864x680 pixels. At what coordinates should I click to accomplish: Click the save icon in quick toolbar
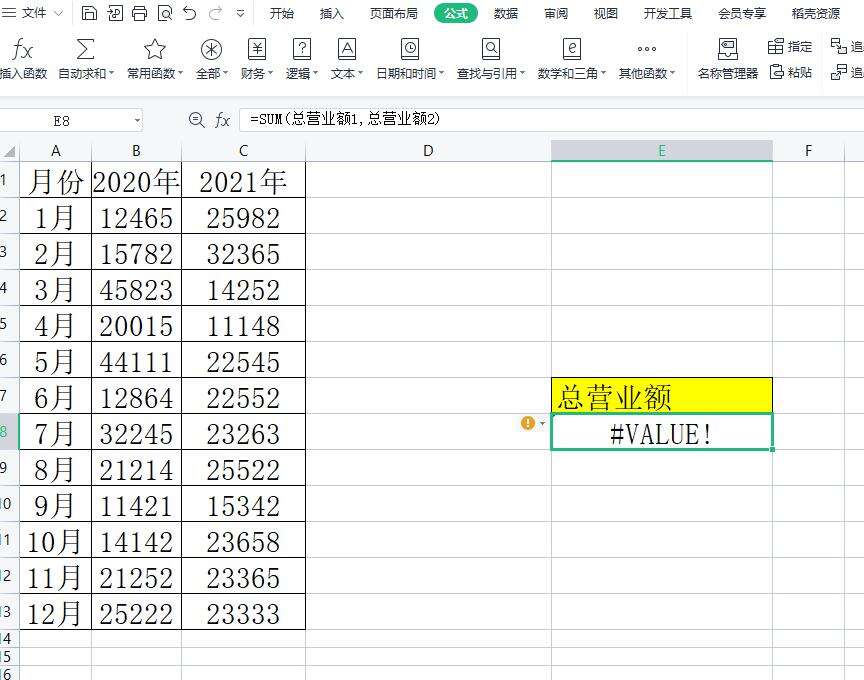pos(89,13)
